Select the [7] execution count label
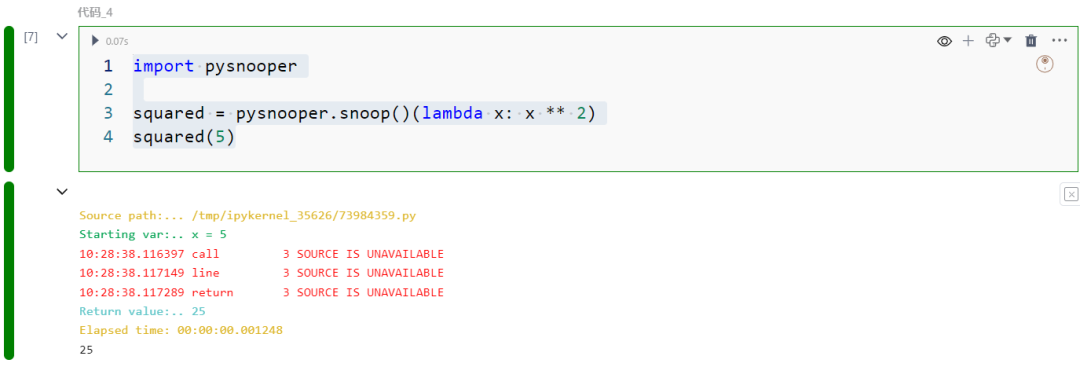 (x=31, y=36)
